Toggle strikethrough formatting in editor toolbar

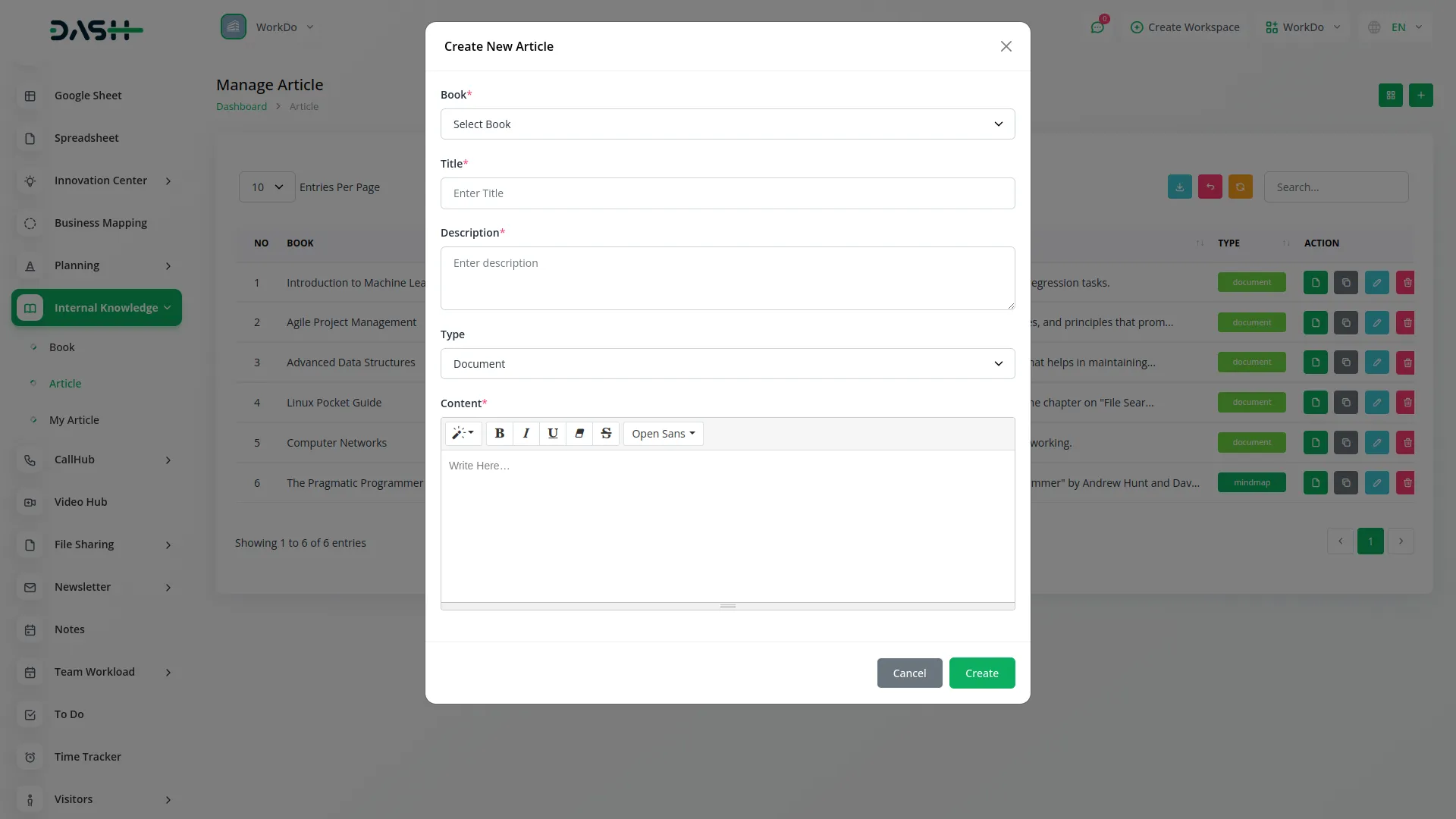606,433
